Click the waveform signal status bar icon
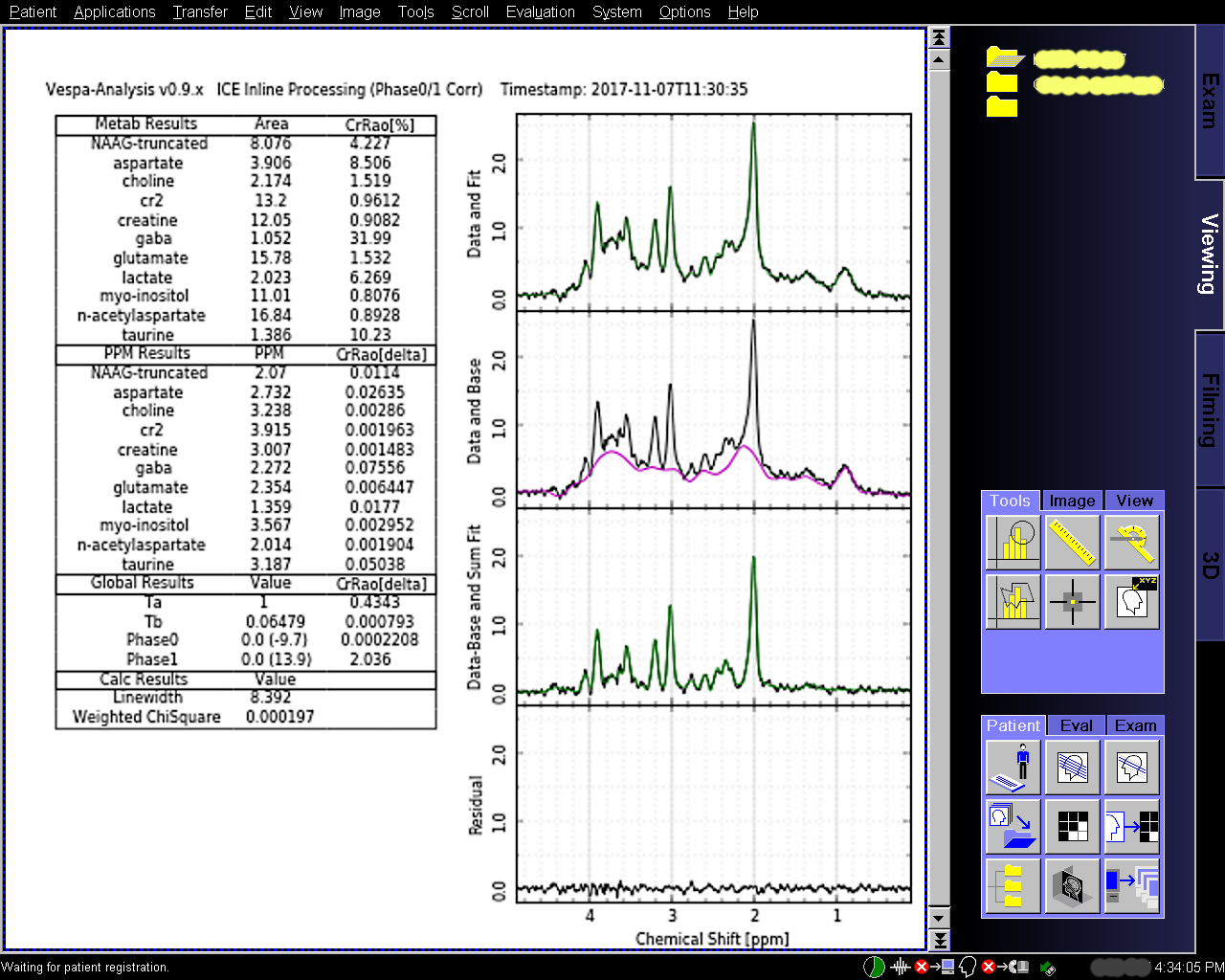 [900, 967]
